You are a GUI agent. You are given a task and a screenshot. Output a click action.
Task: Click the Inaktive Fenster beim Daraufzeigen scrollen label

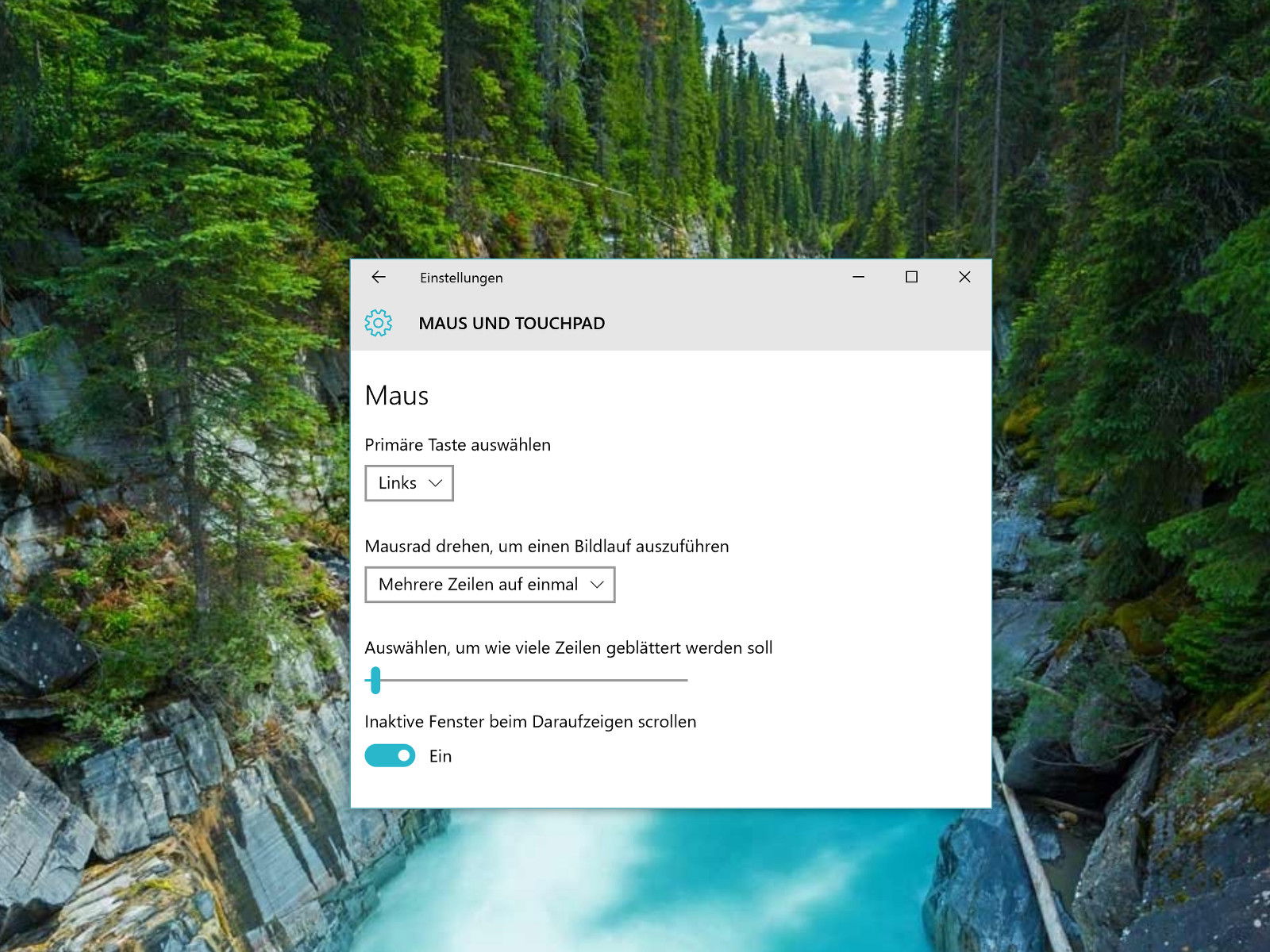[530, 722]
